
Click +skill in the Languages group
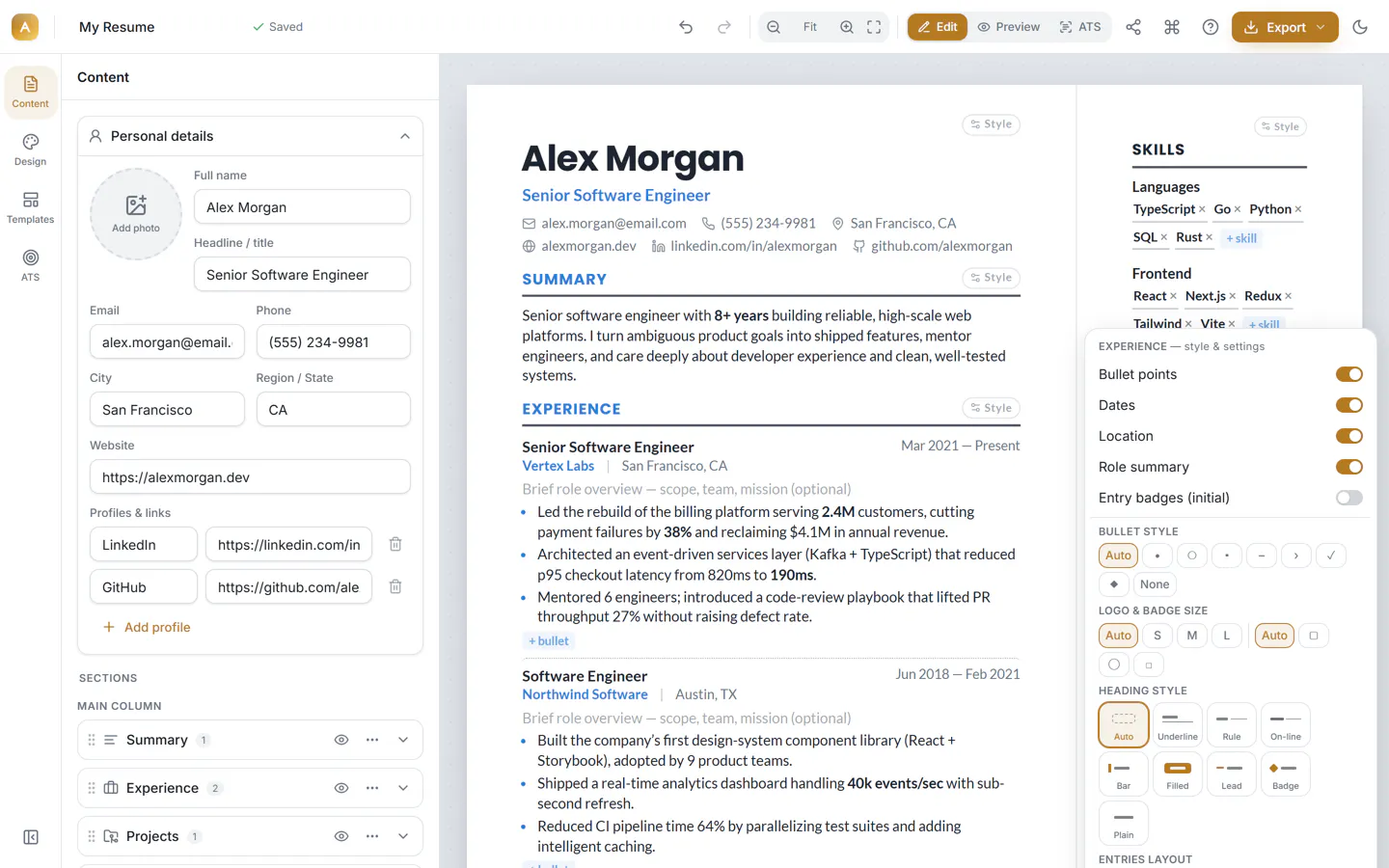1241,238
